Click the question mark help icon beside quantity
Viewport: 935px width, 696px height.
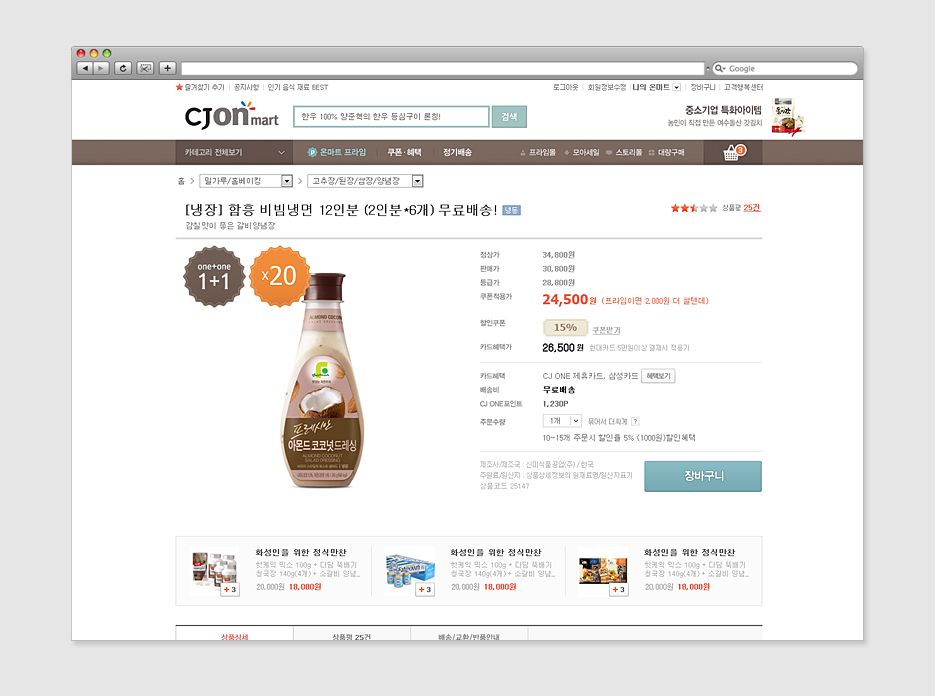(636, 421)
